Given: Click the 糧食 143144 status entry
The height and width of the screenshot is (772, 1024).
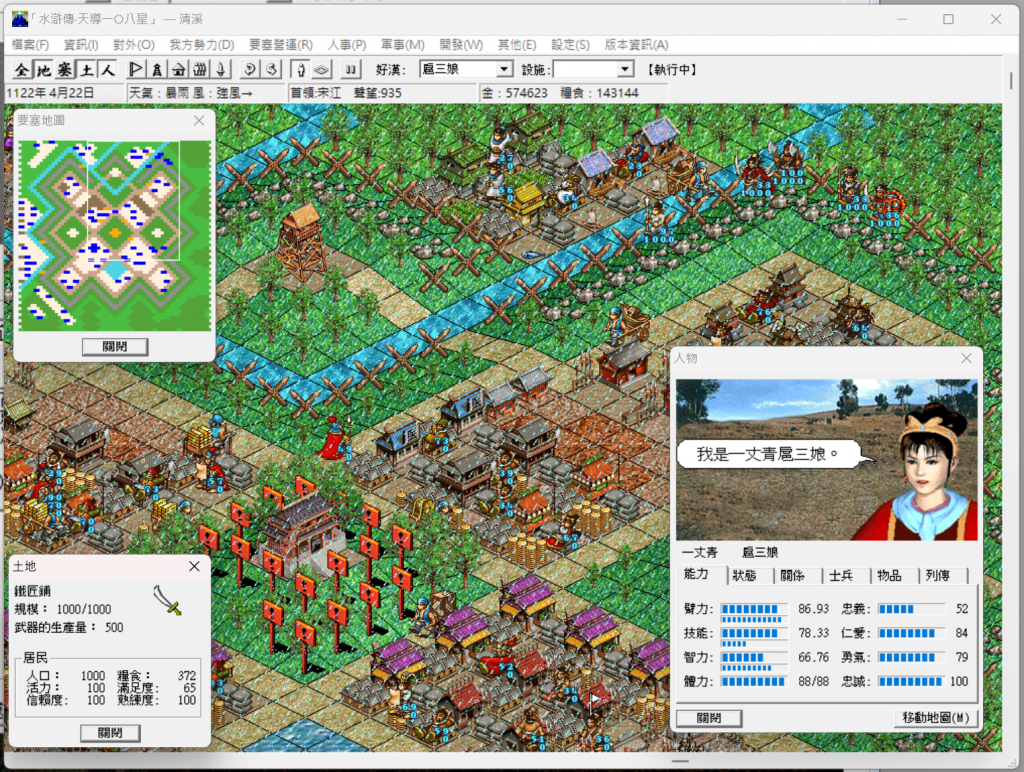Looking at the screenshot, I should [x=599, y=93].
